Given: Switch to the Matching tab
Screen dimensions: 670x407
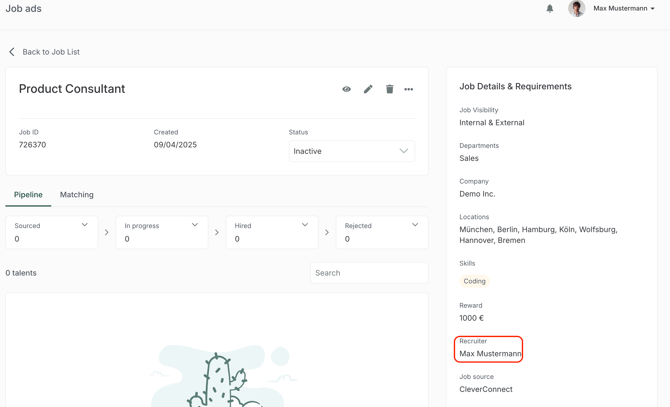Looking at the screenshot, I should pos(77,195).
